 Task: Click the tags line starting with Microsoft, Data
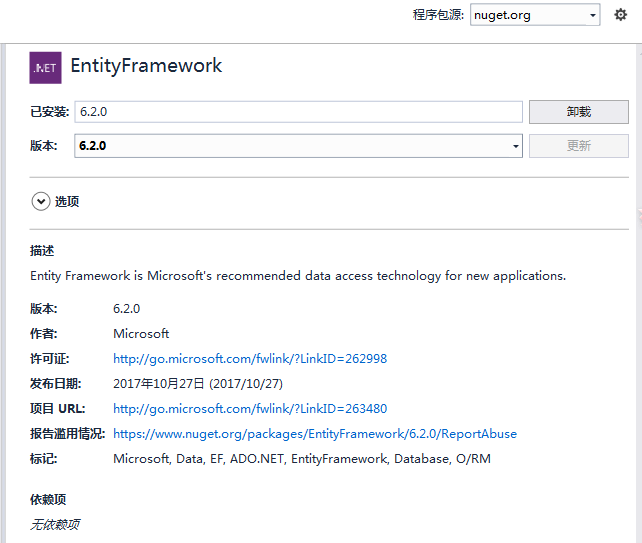pyautogui.click(x=302, y=459)
